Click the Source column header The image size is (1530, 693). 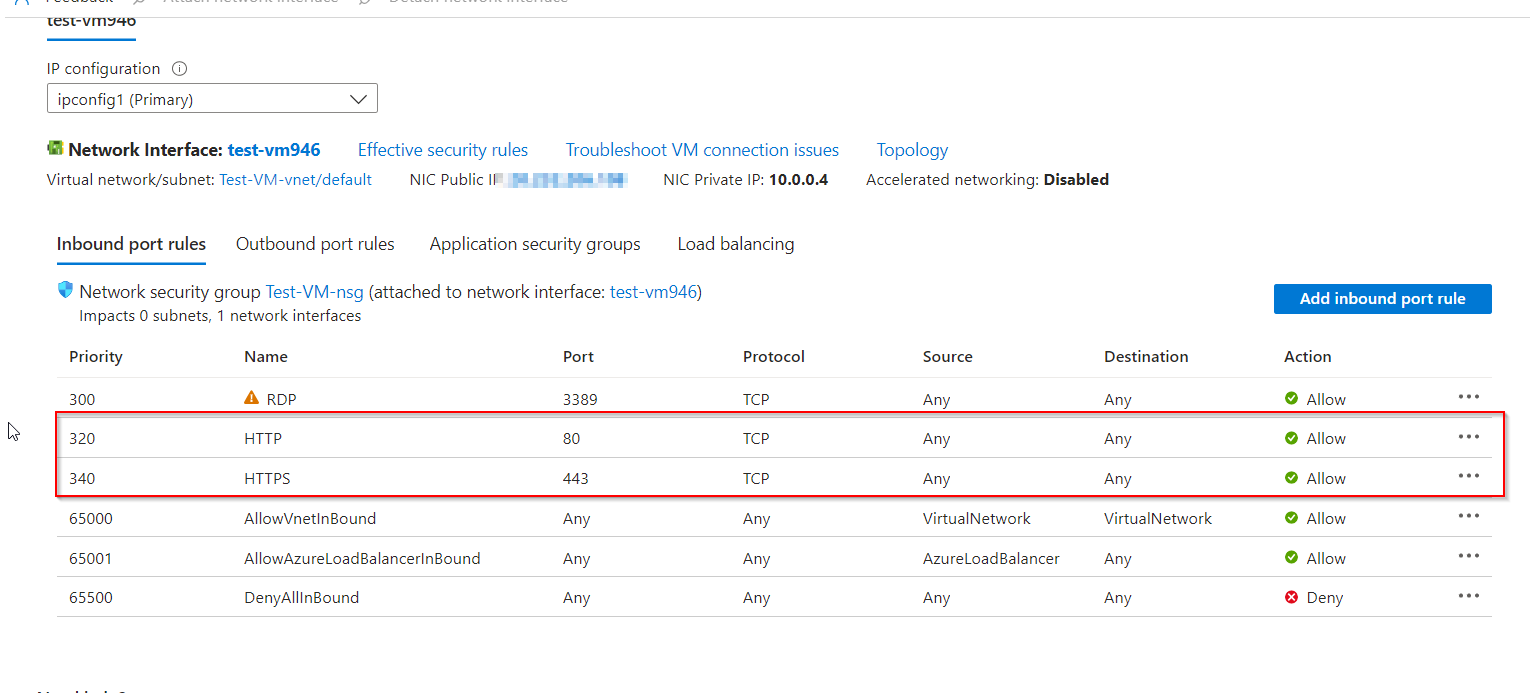(948, 357)
